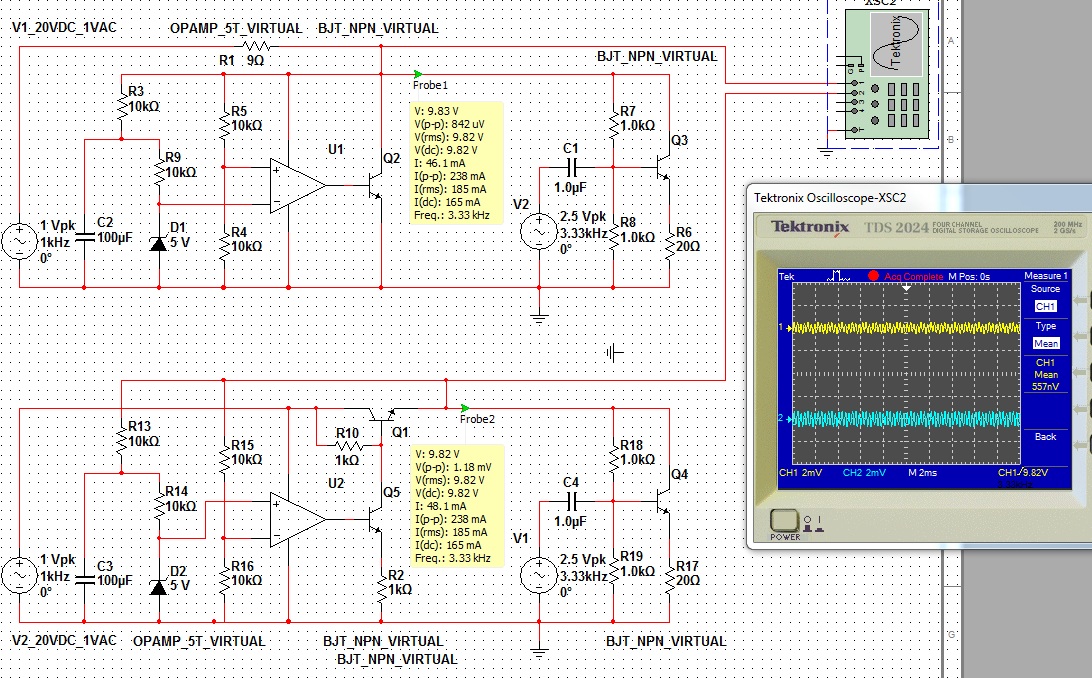Image resolution: width=1092 pixels, height=678 pixels.
Task: Click the 'M Pos: 0s' readout
Action: click(969, 276)
